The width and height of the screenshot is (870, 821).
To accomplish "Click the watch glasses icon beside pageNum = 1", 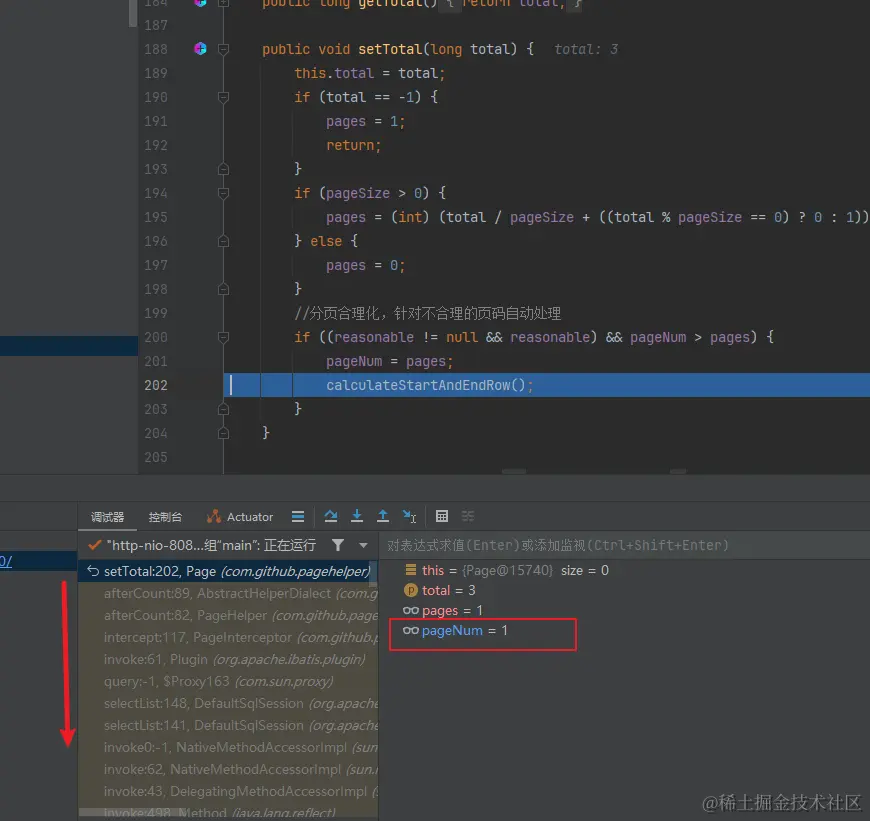I will (x=411, y=630).
